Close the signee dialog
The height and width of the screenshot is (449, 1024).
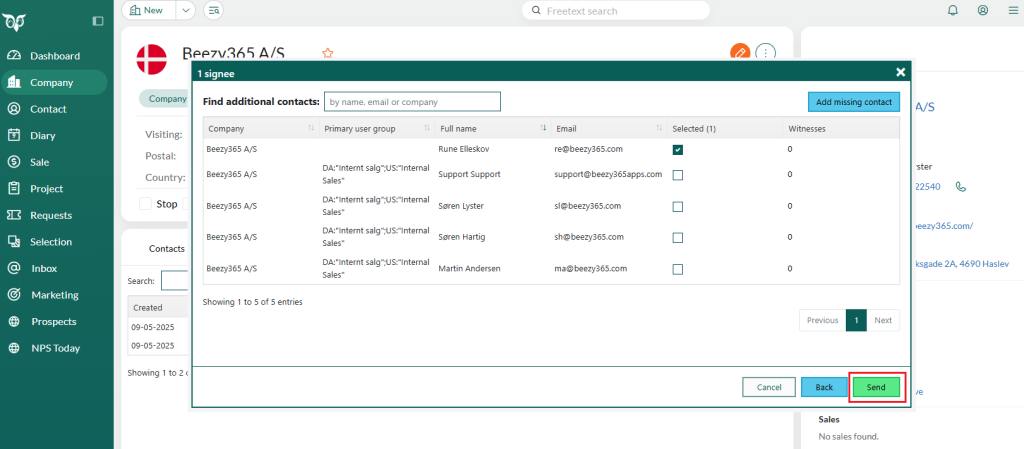coord(901,72)
